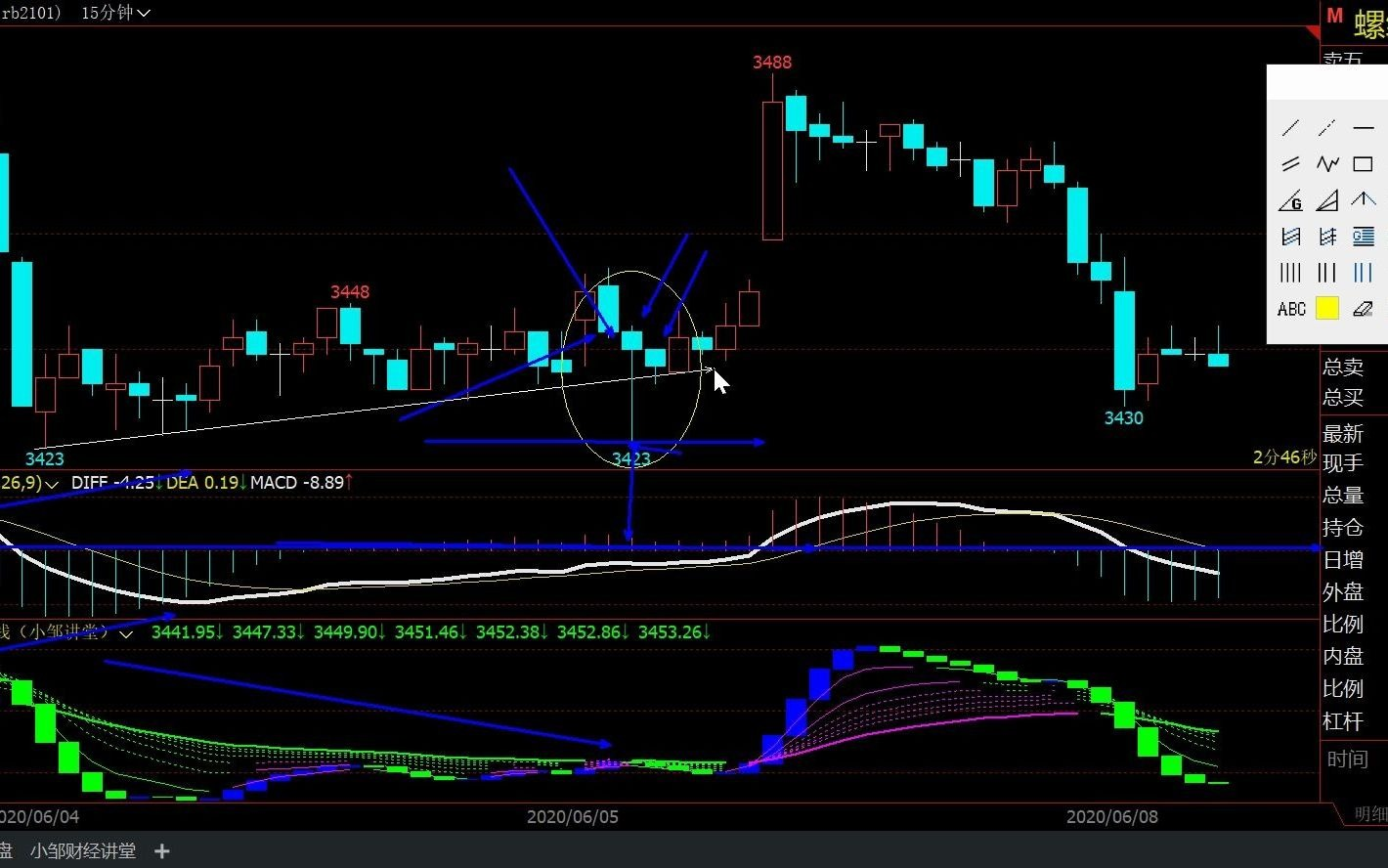
Task: Add a new tab with plus button
Action: pyautogui.click(x=162, y=851)
